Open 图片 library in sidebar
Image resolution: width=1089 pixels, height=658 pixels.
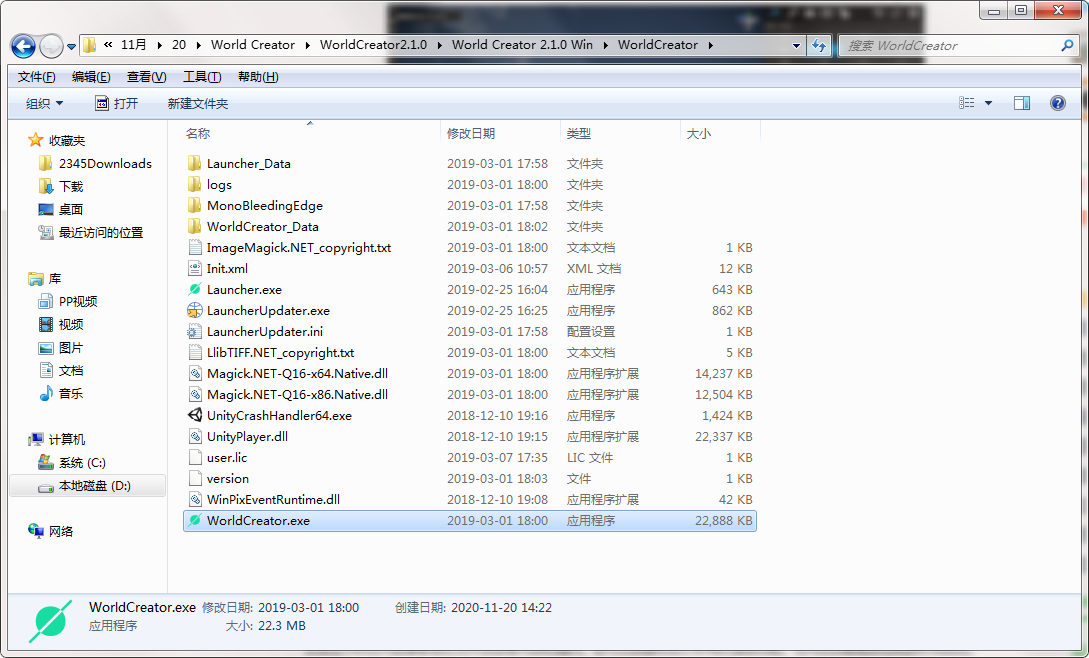click(x=71, y=347)
